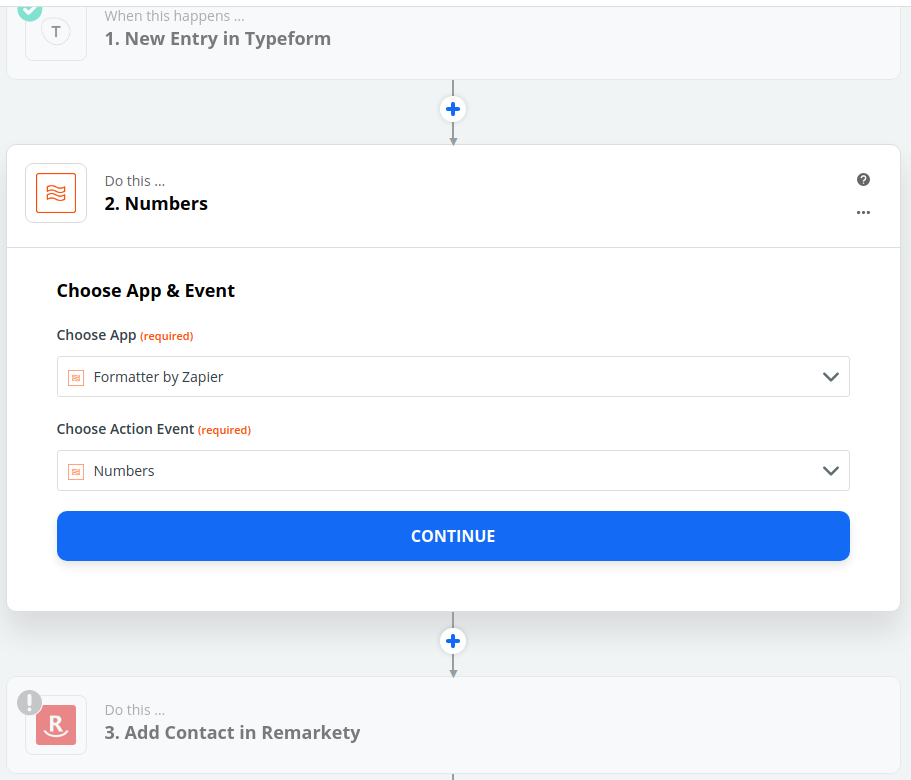Click 'Do this ...' above Add Contact in Remarkety
Screen dimensions: 911x780
[x=135, y=710]
